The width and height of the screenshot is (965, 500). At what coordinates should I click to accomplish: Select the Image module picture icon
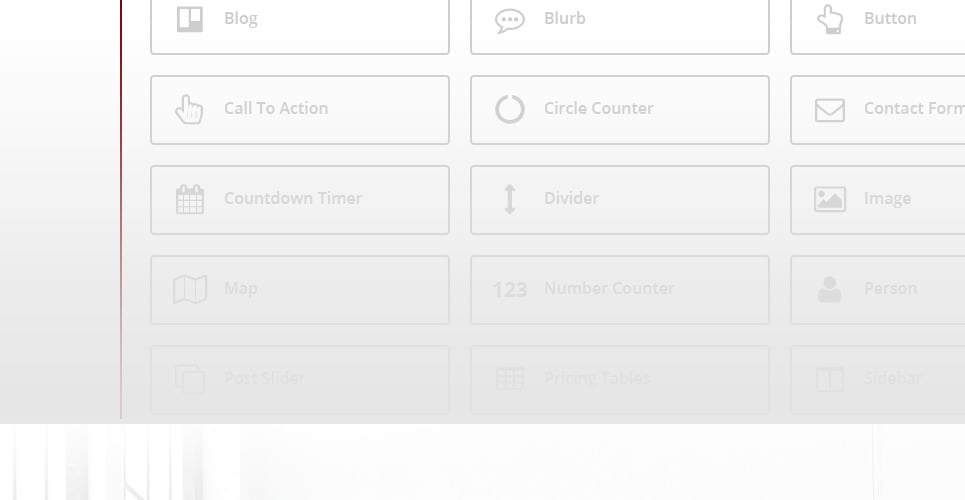830,199
